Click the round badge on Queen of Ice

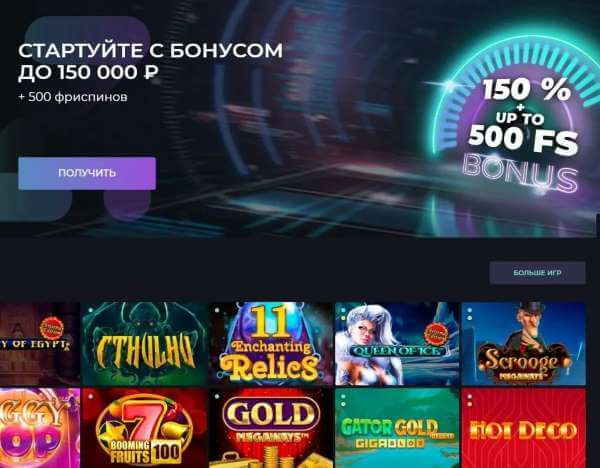click(435, 333)
